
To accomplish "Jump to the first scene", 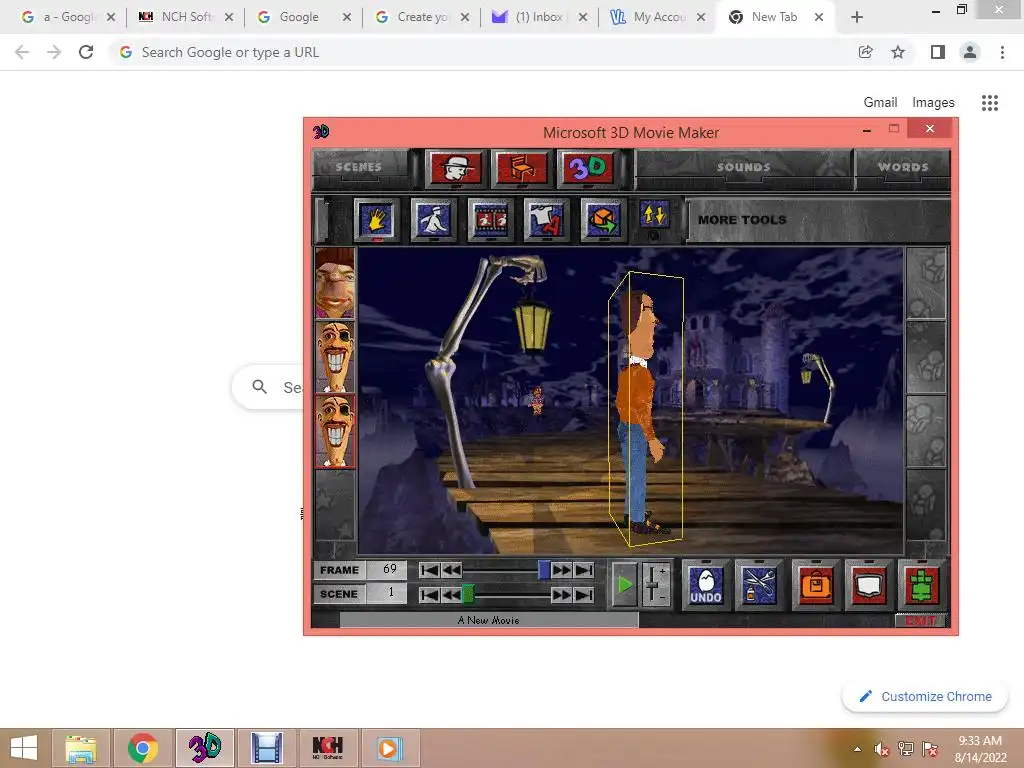I will pyautogui.click(x=429, y=594).
